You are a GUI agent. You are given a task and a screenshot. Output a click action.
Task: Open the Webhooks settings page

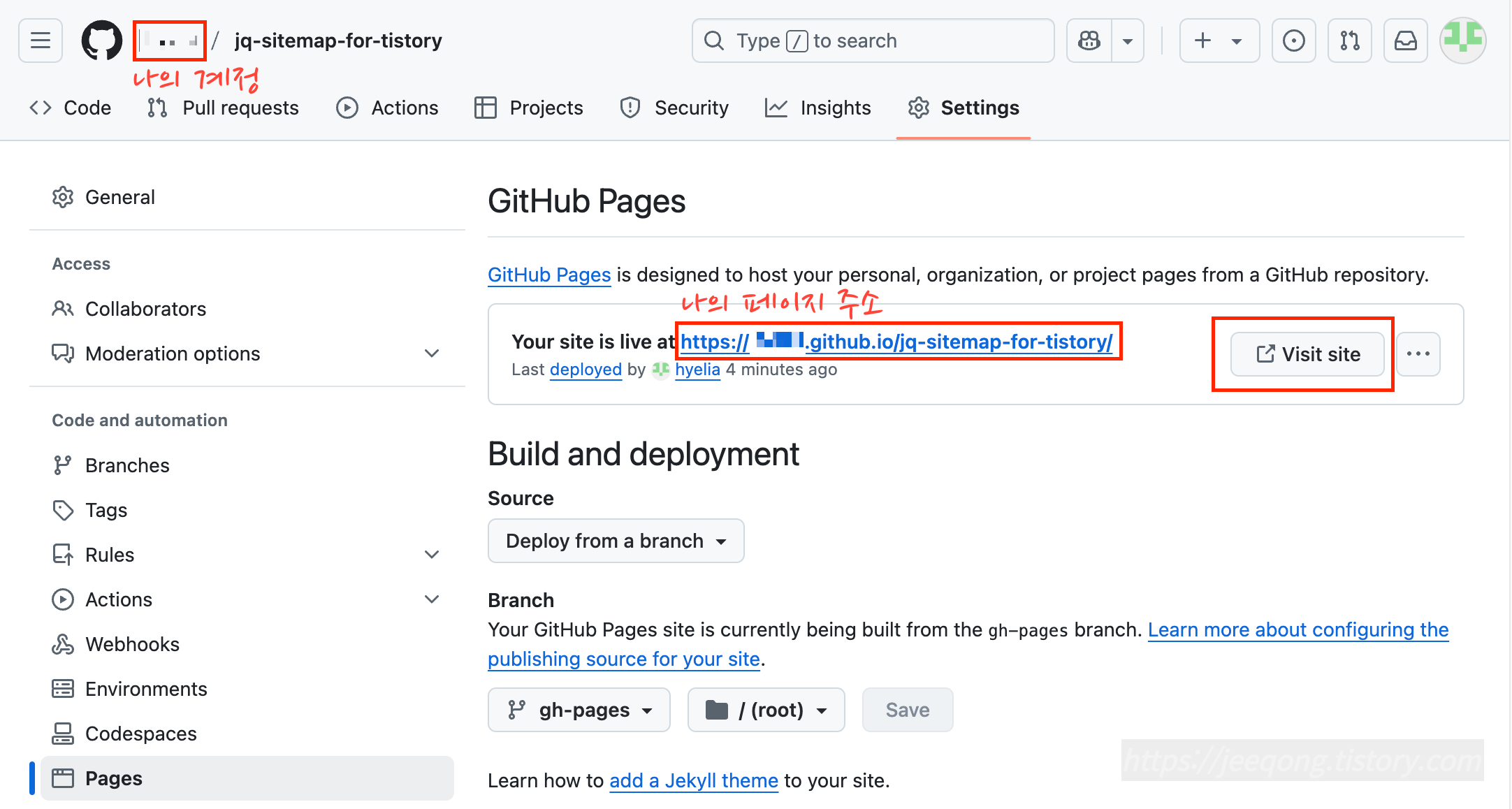132,644
